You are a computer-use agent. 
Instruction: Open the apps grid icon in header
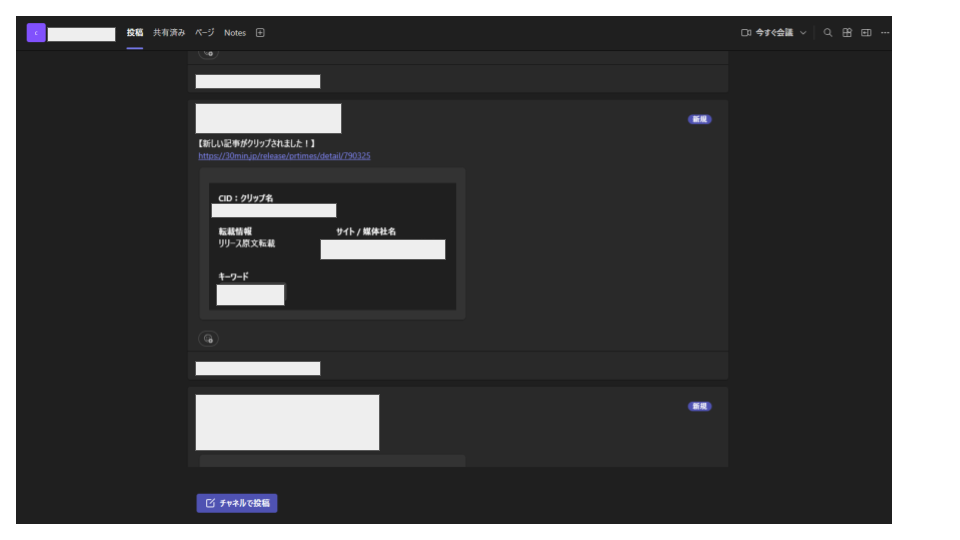pyautogui.click(x=847, y=32)
